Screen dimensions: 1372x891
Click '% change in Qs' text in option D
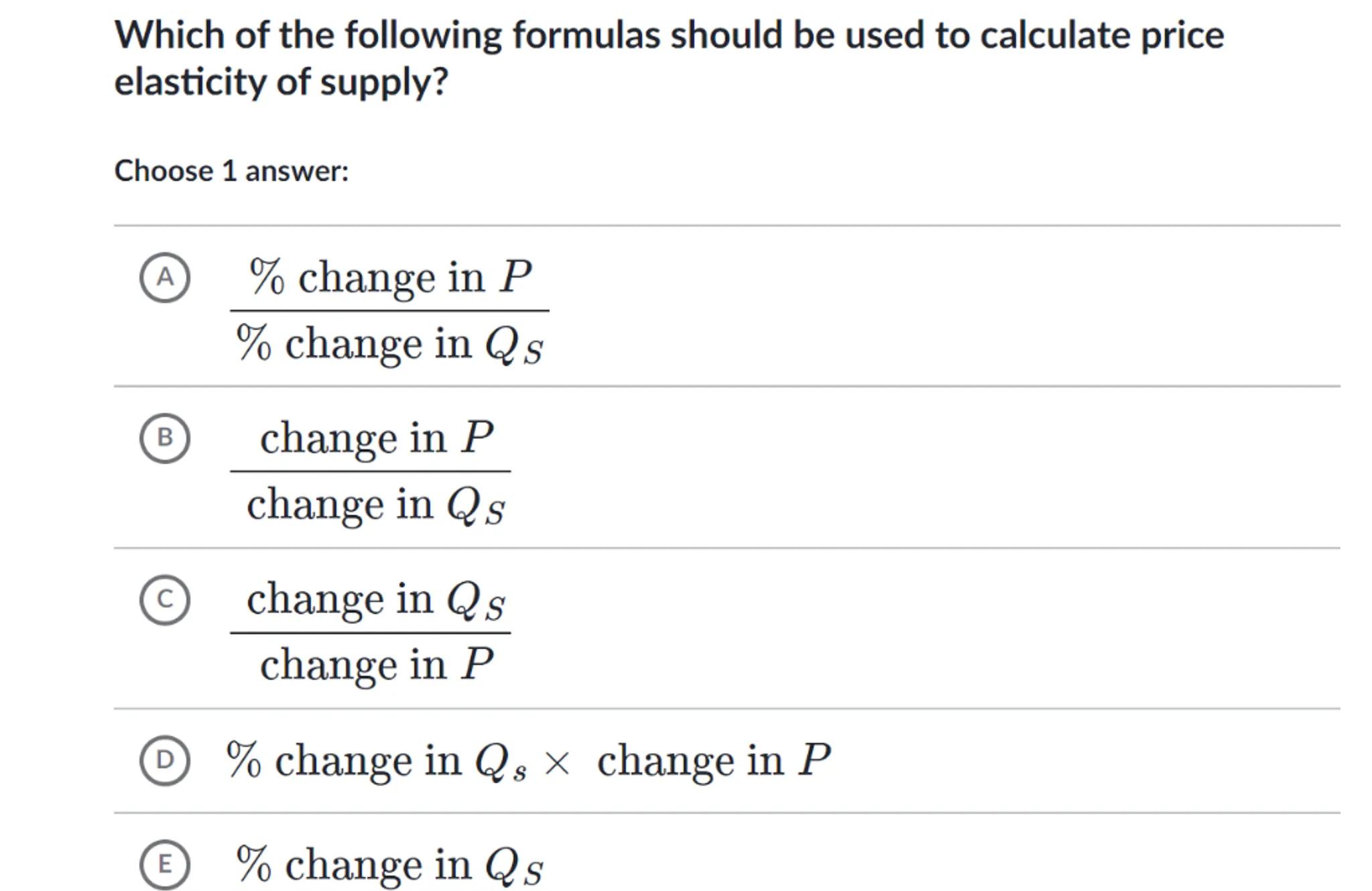pyautogui.click(x=376, y=761)
